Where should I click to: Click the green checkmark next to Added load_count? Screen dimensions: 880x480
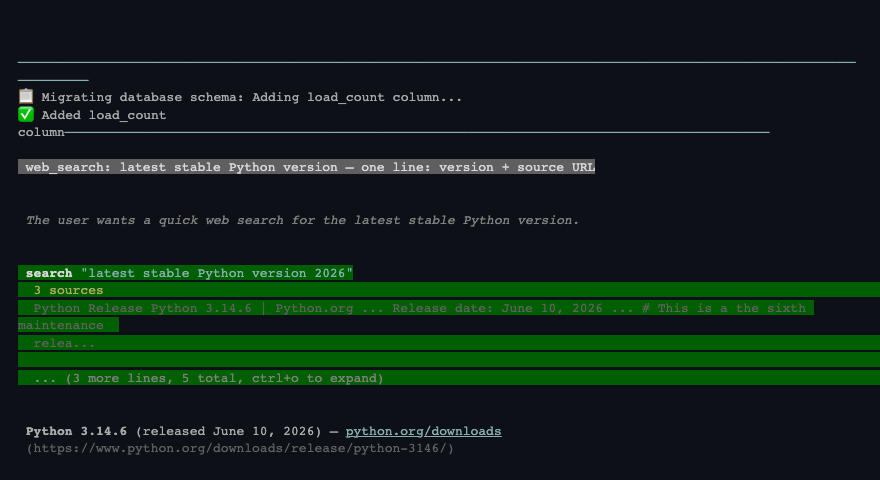click(26, 115)
